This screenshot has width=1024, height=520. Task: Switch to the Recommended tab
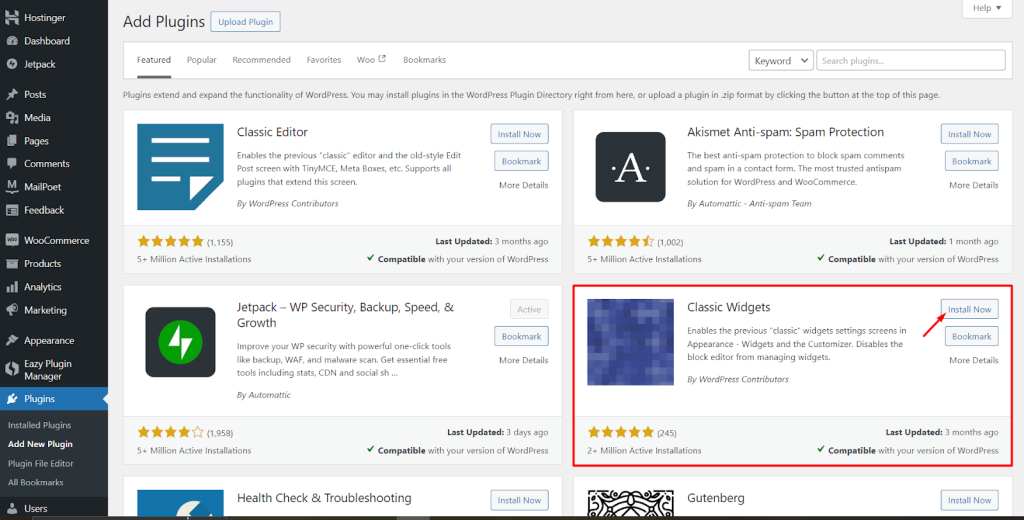[261, 59]
